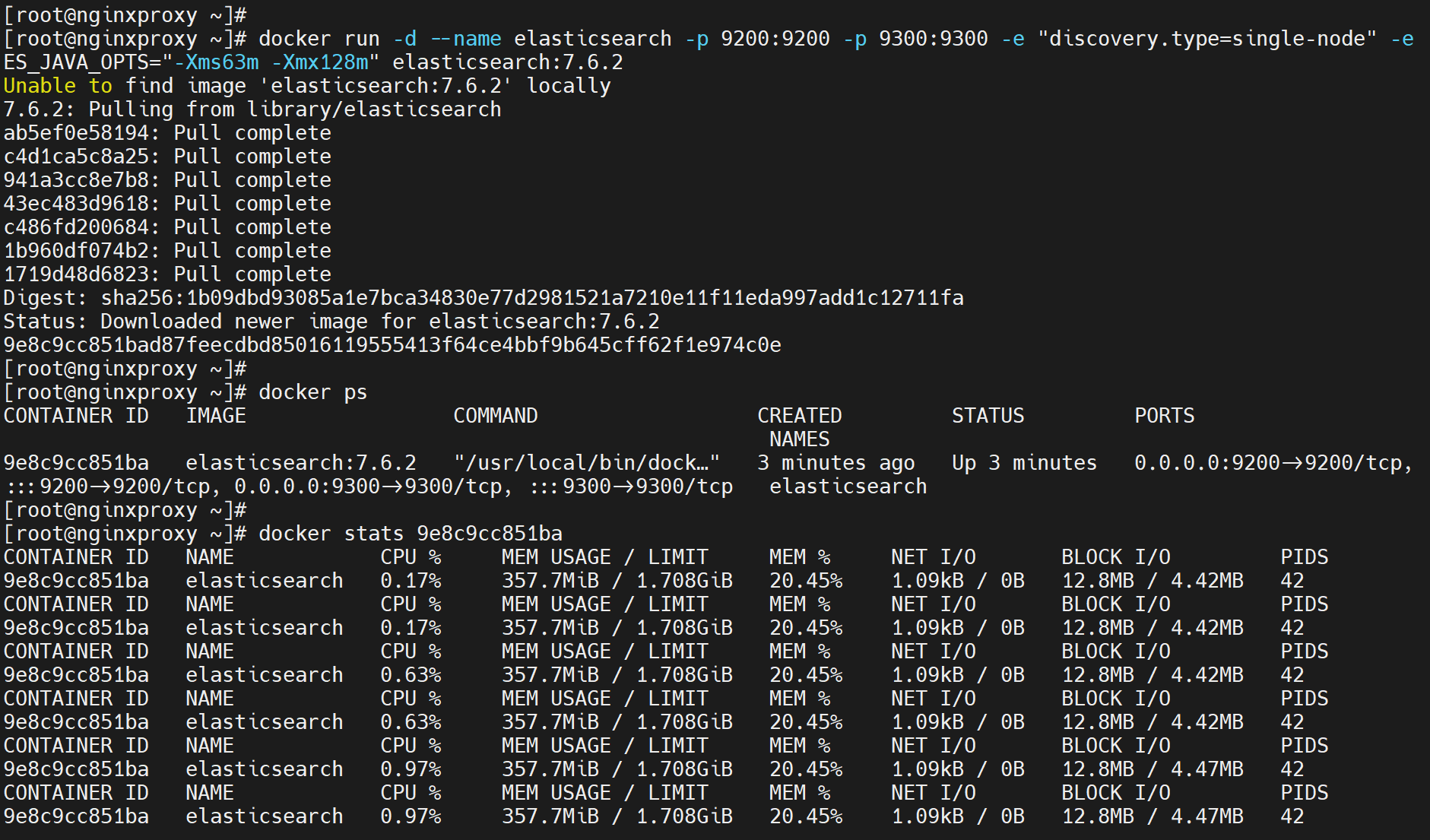Click the 'discovery.type=single-node' environment string
This screenshot has height=840, width=1430.
1206,39
